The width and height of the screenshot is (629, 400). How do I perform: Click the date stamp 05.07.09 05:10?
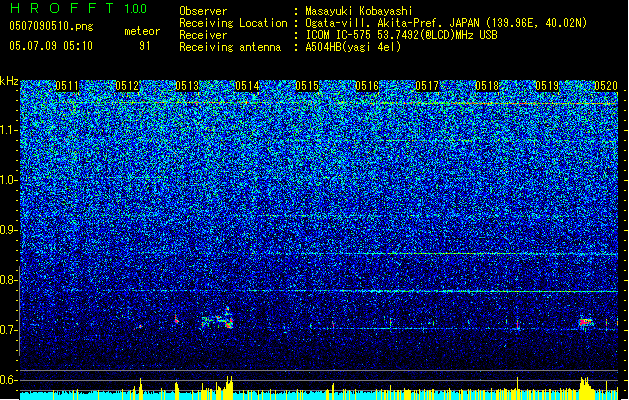(51, 46)
